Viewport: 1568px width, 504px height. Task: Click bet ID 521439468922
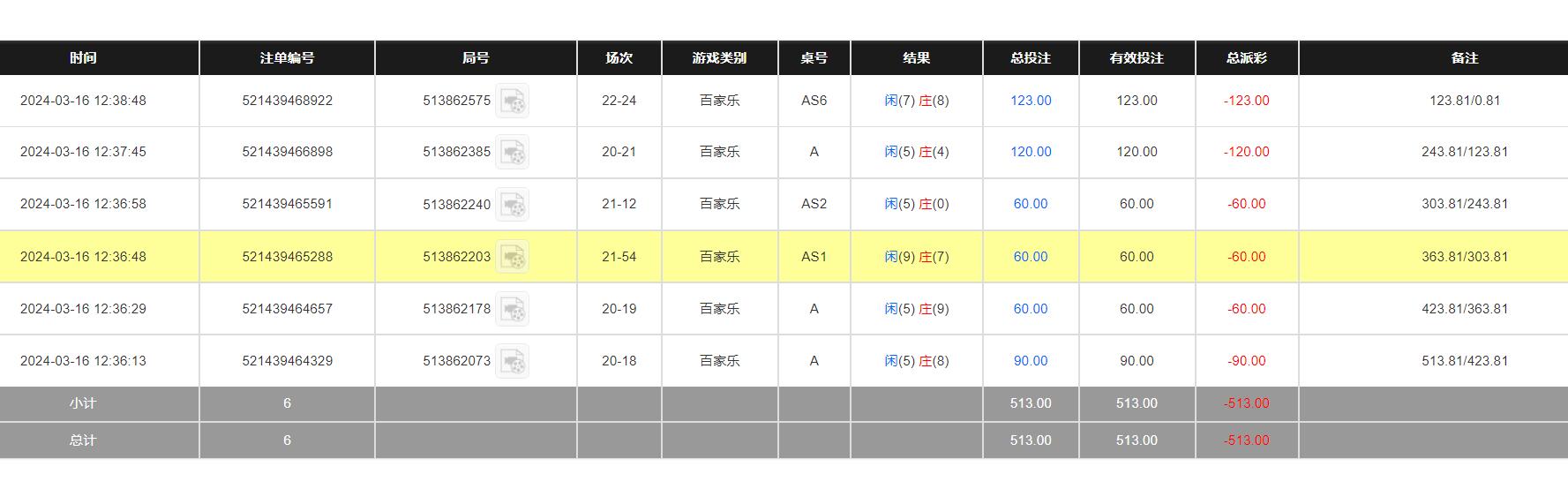coord(287,101)
